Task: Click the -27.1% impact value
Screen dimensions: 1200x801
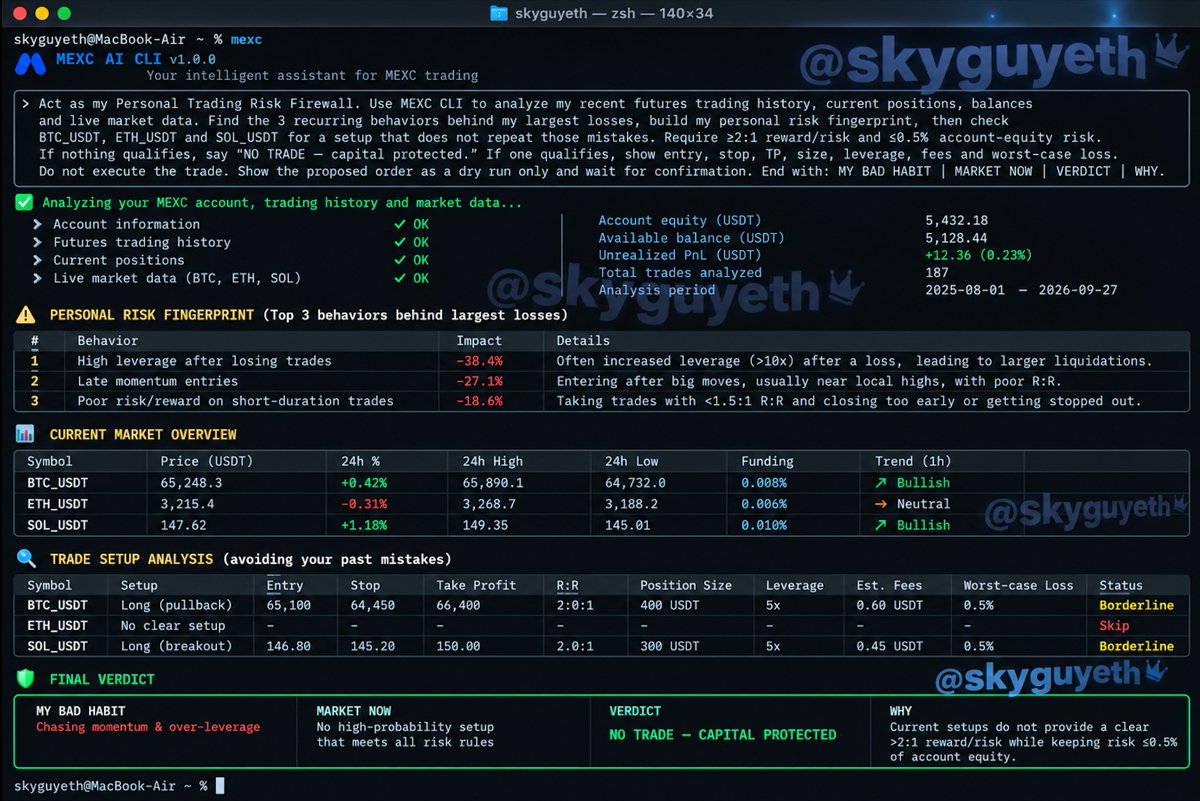Action: click(x=479, y=381)
